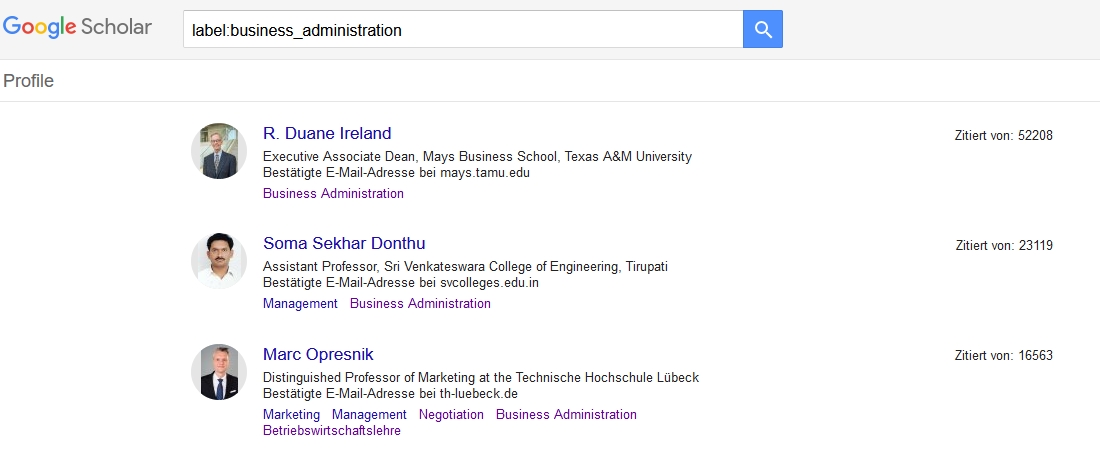
Task: Click the blue search magnifier button
Action: coord(763,29)
